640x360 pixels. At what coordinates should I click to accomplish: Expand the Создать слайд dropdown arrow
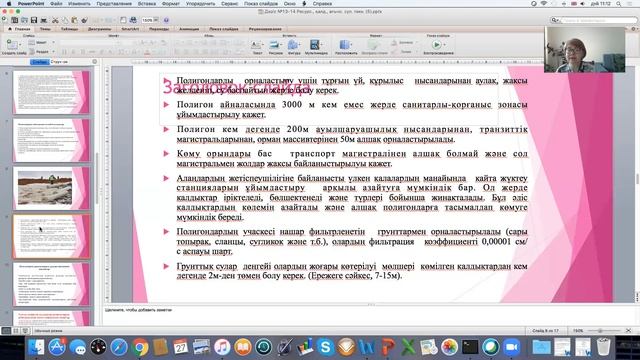point(20,44)
